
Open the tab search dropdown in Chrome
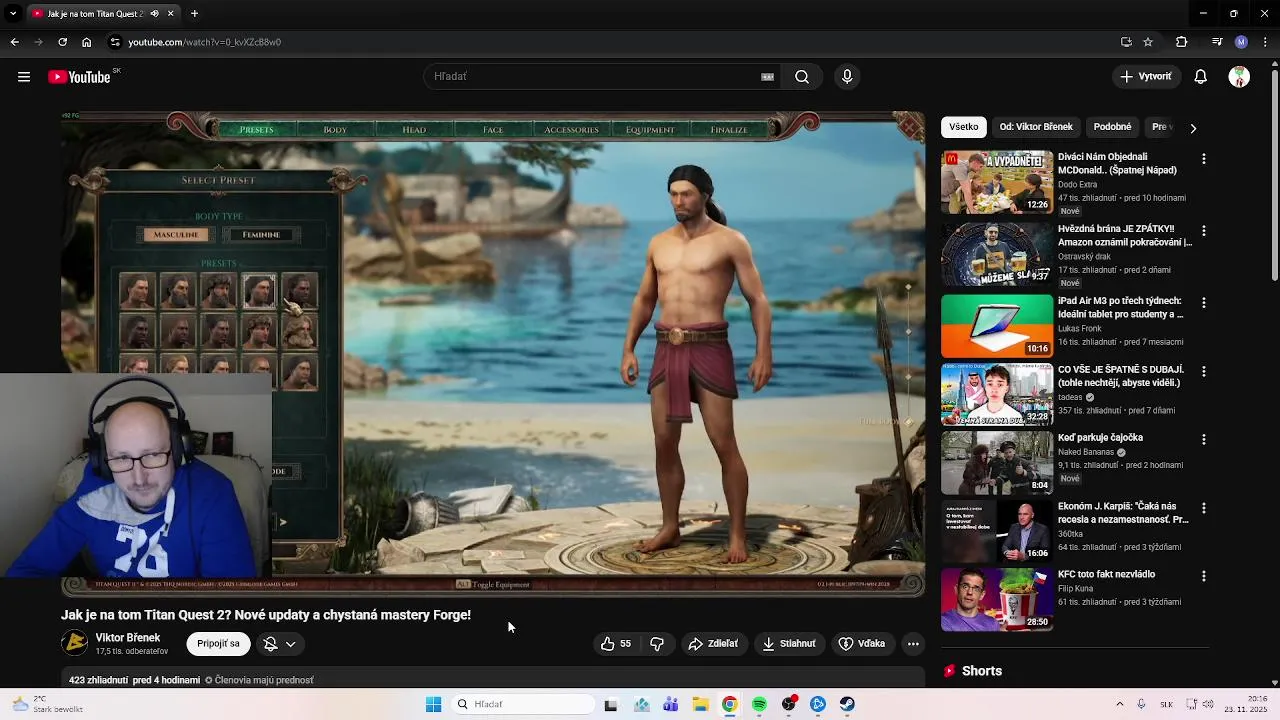(13, 14)
